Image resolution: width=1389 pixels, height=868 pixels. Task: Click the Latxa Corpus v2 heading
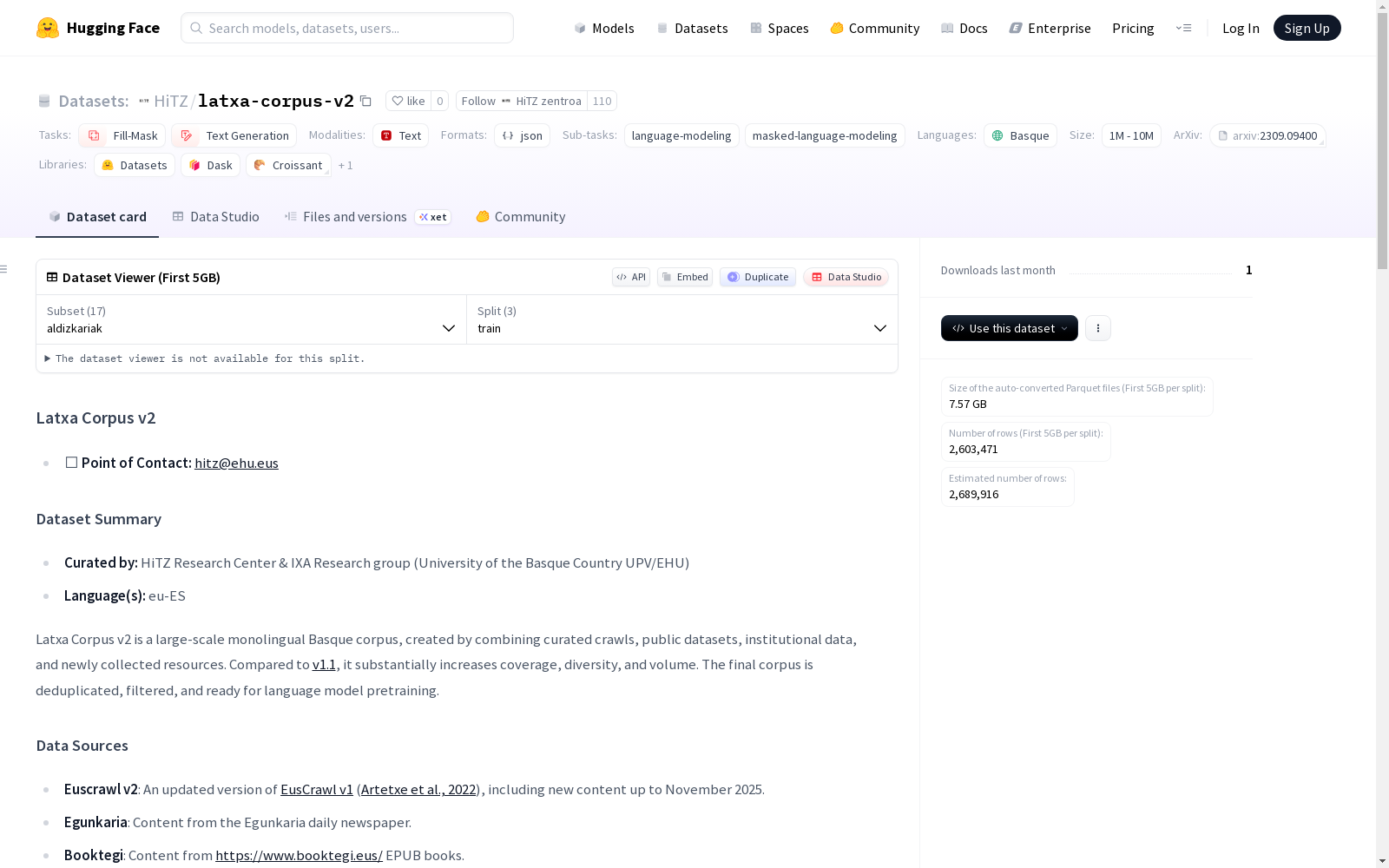[95, 418]
